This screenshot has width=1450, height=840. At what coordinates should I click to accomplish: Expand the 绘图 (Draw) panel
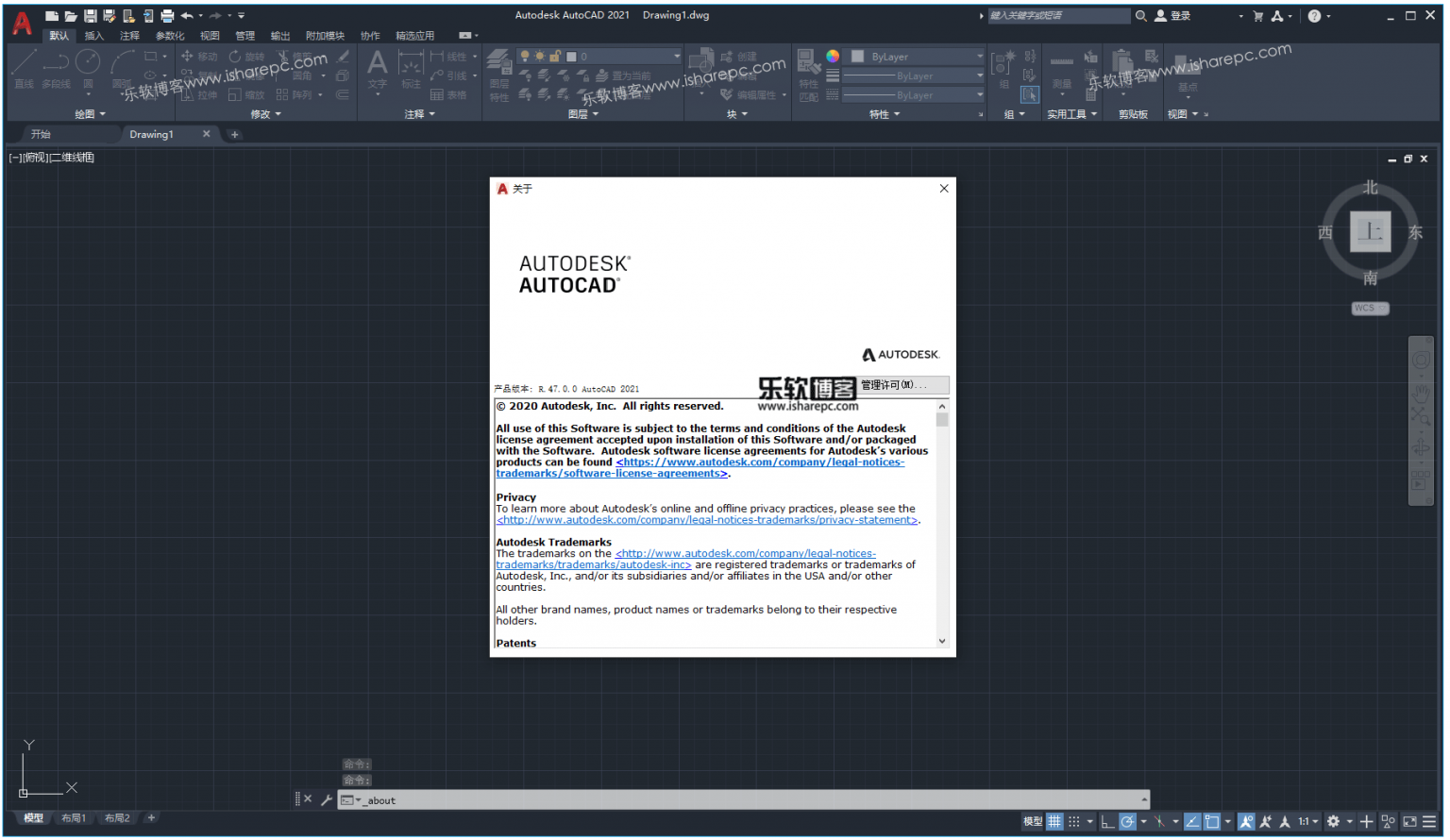point(91,114)
